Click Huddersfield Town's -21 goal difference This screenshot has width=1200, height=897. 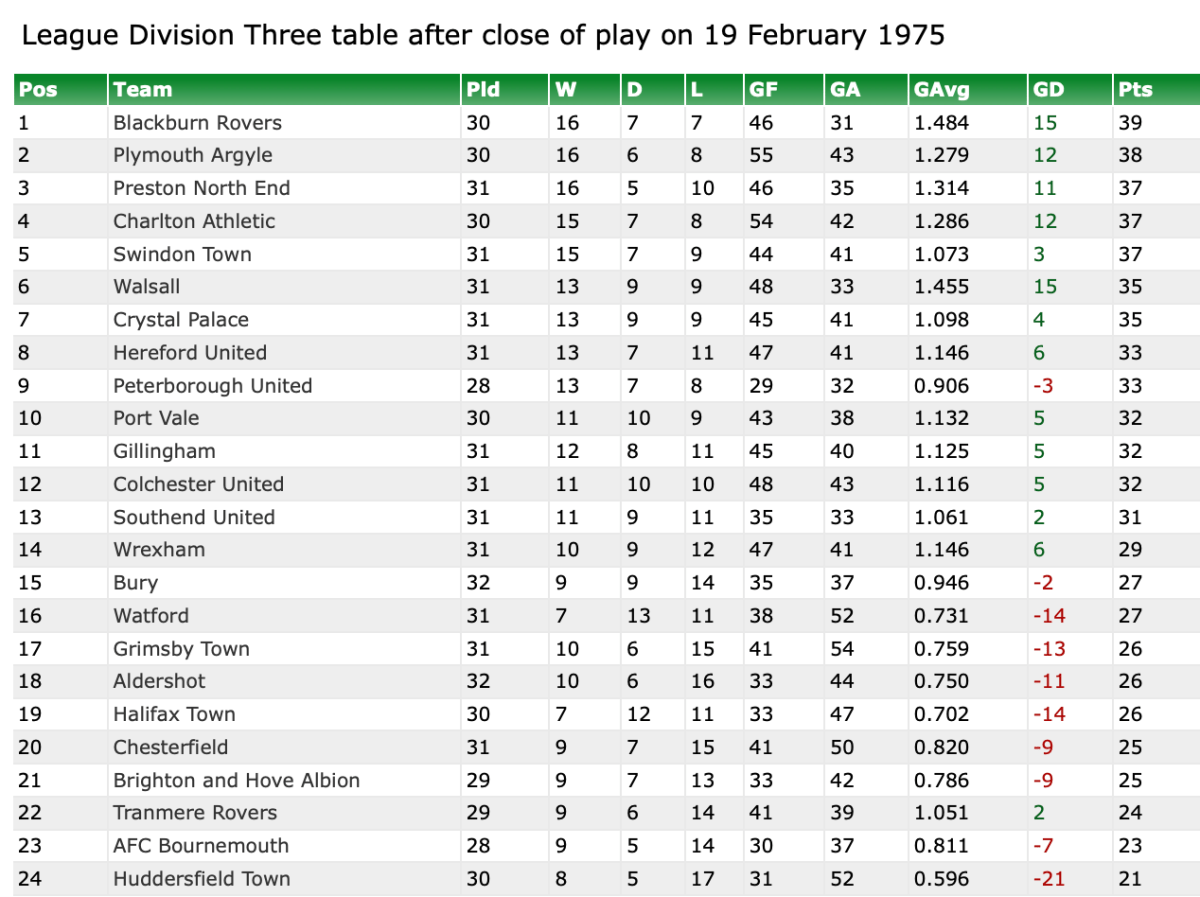1049,879
